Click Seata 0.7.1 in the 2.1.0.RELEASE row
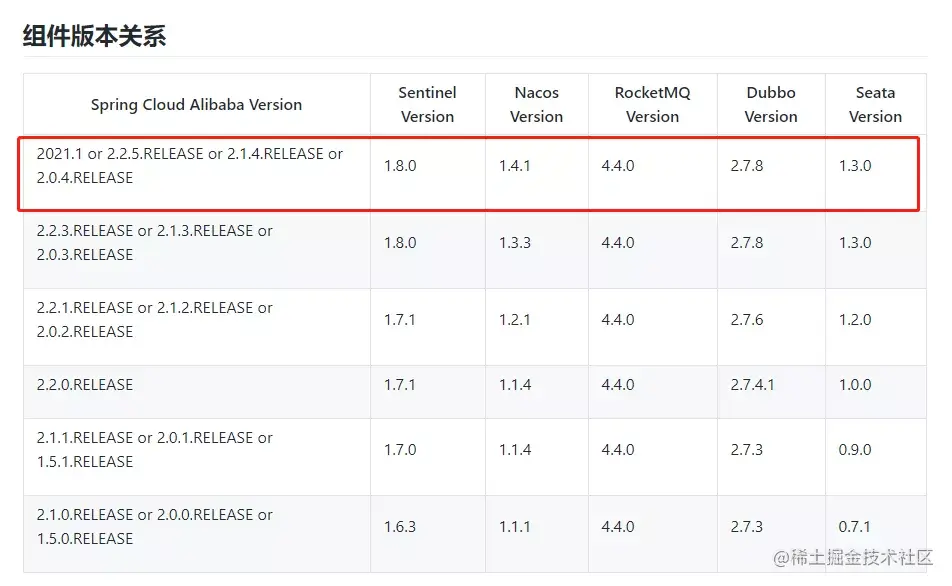The width and height of the screenshot is (952, 586). point(854,527)
